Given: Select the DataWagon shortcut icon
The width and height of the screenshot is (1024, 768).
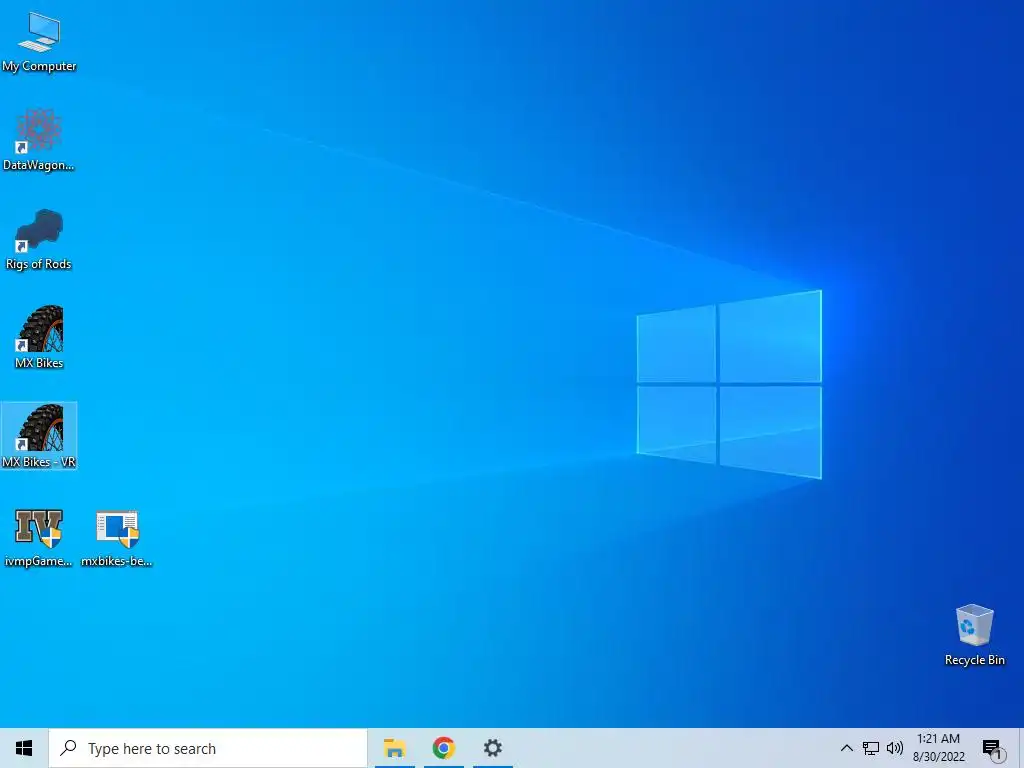Looking at the screenshot, I should [x=39, y=140].
